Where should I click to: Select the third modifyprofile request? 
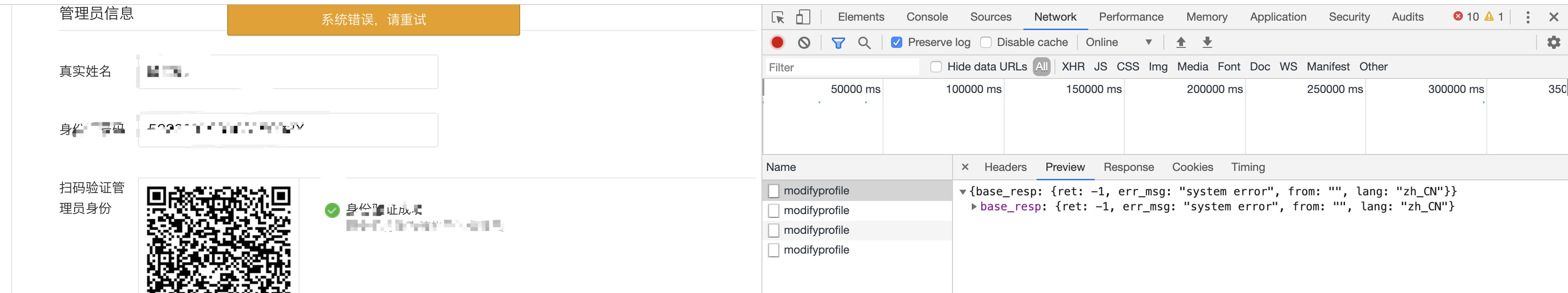(x=857, y=230)
